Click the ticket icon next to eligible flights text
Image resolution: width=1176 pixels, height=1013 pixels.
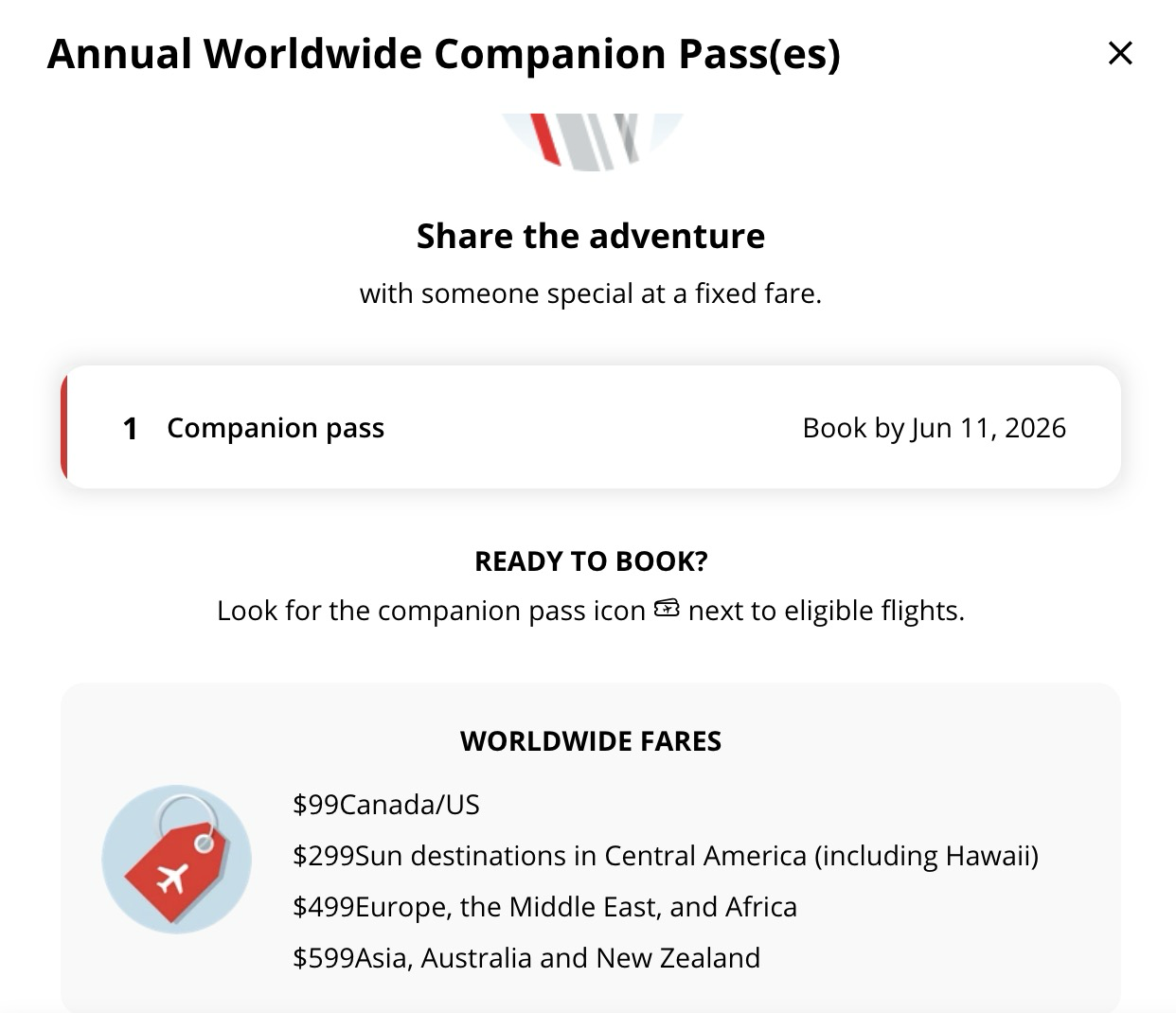tap(666, 608)
